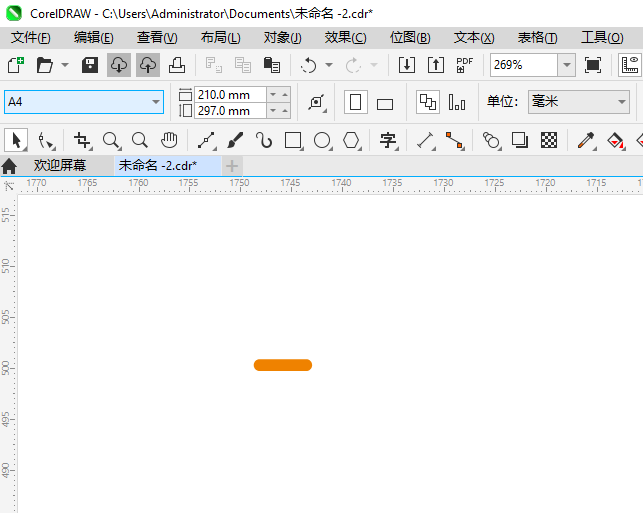Decrease page height with down stepper
Viewport: 643px width, 513px height.
(273, 111)
